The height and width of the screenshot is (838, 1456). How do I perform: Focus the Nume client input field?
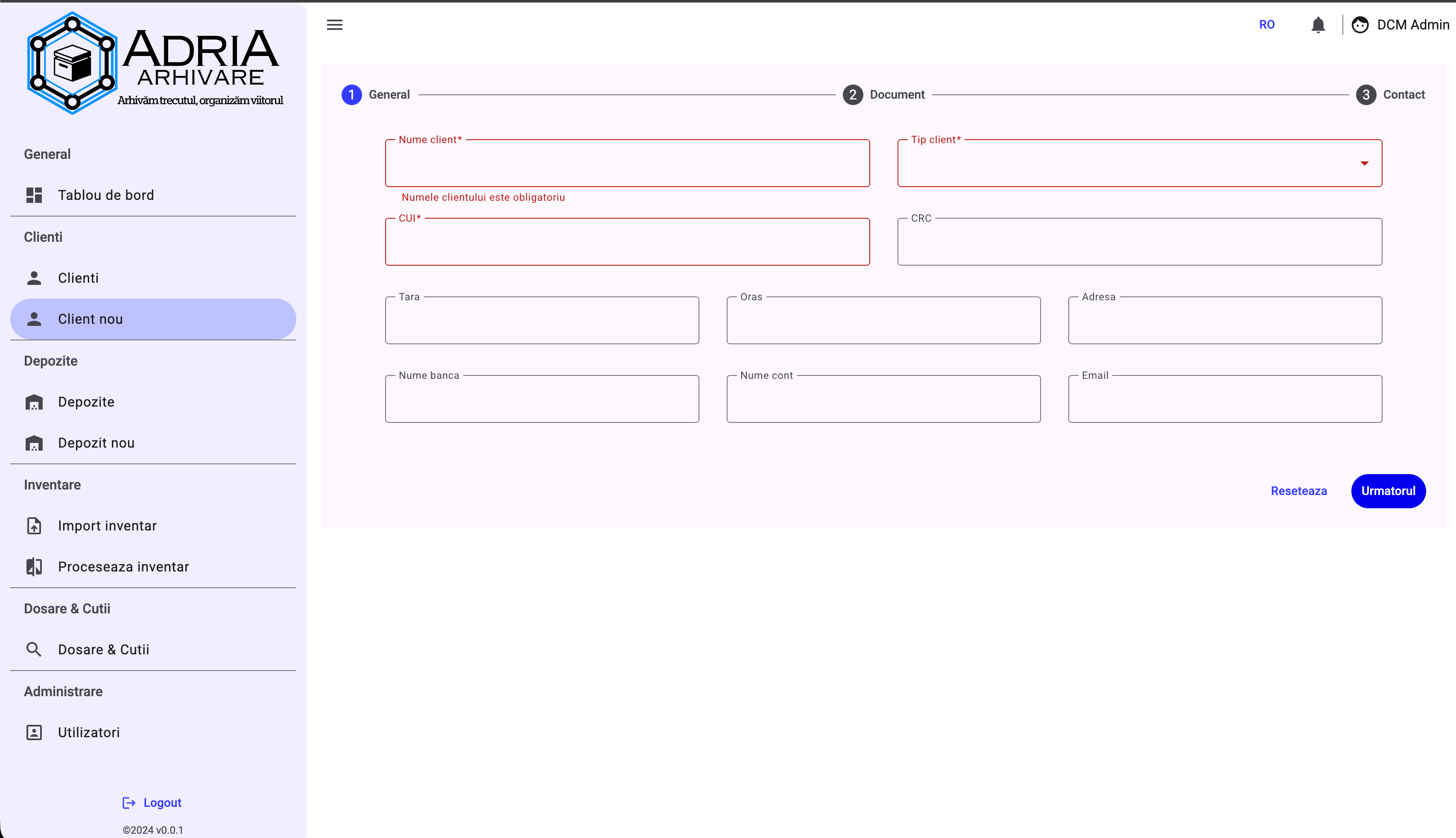click(x=627, y=164)
